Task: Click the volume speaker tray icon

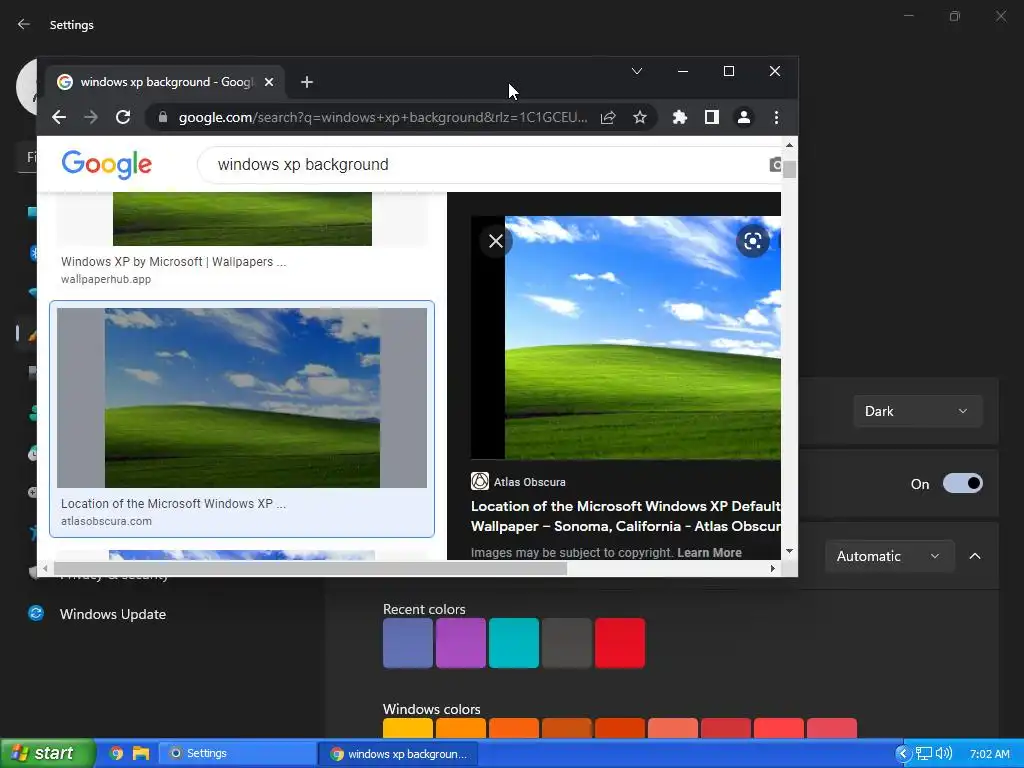Action: [944, 754]
